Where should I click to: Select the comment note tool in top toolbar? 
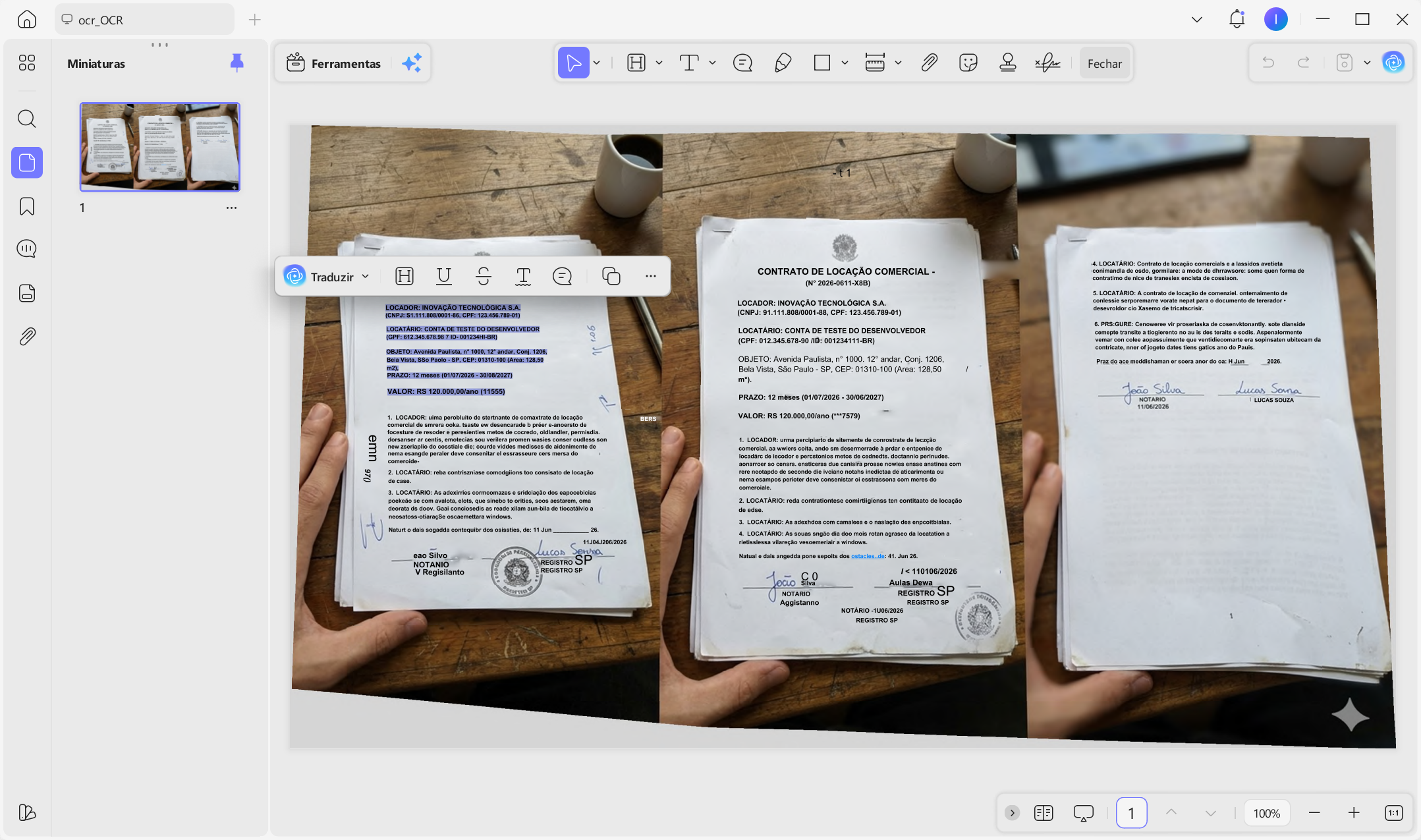742,63
